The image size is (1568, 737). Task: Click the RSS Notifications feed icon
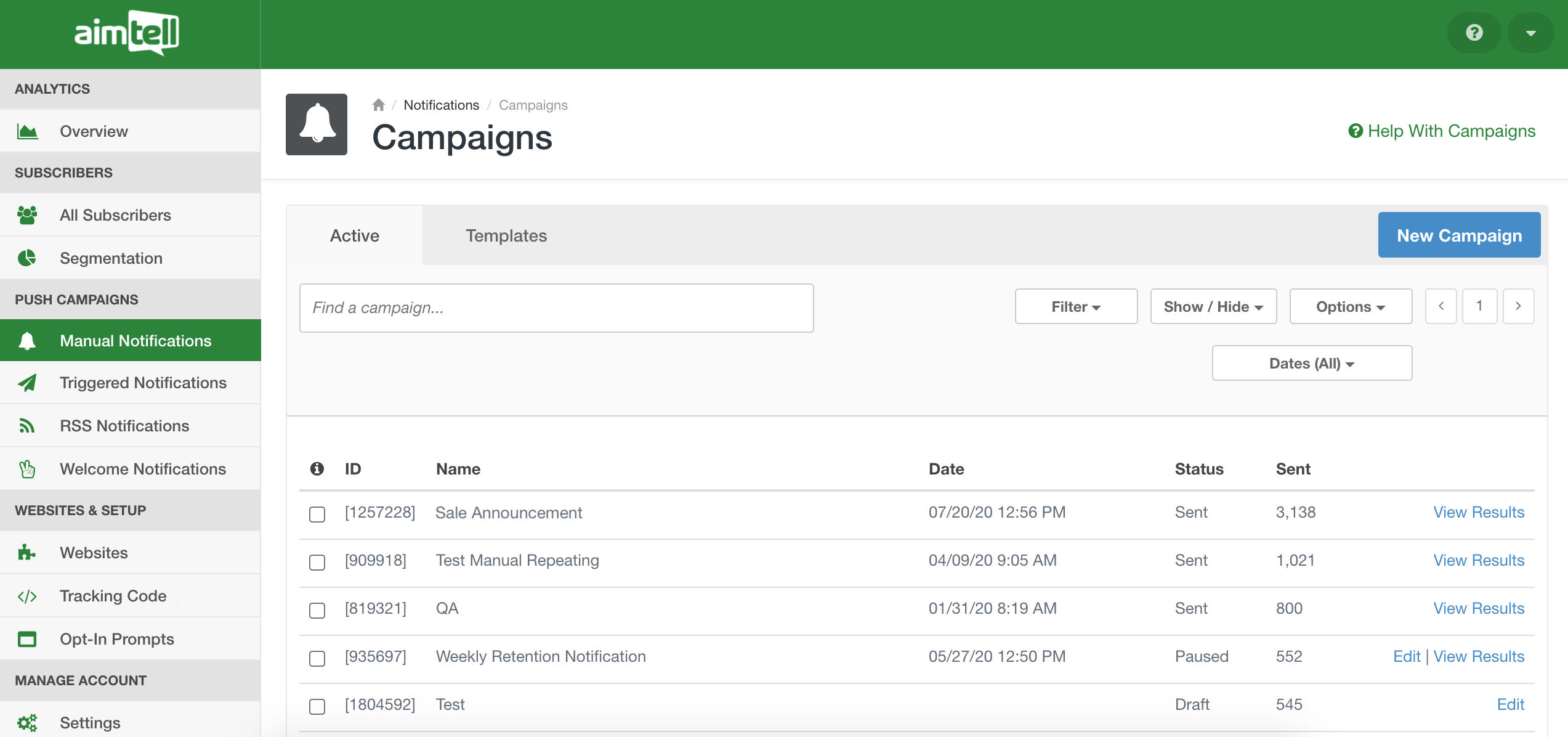point(27,426)
